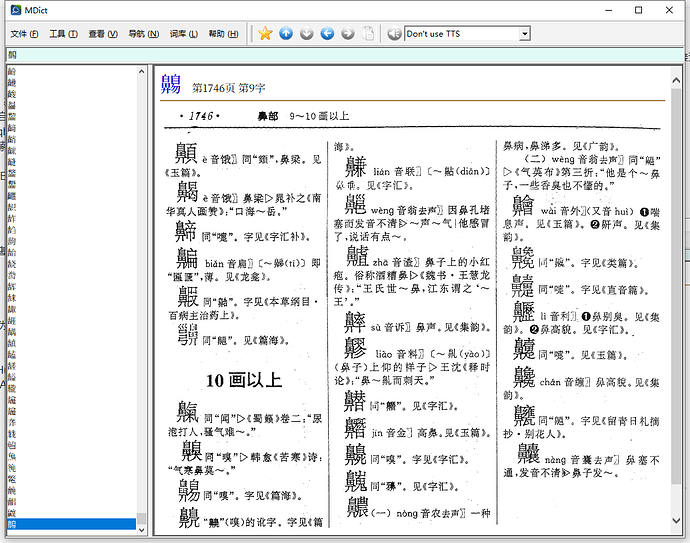The height and width of the screenshot is (543, 690).
Task: Add entry to favorites with star icon
Action: (265, 33)
